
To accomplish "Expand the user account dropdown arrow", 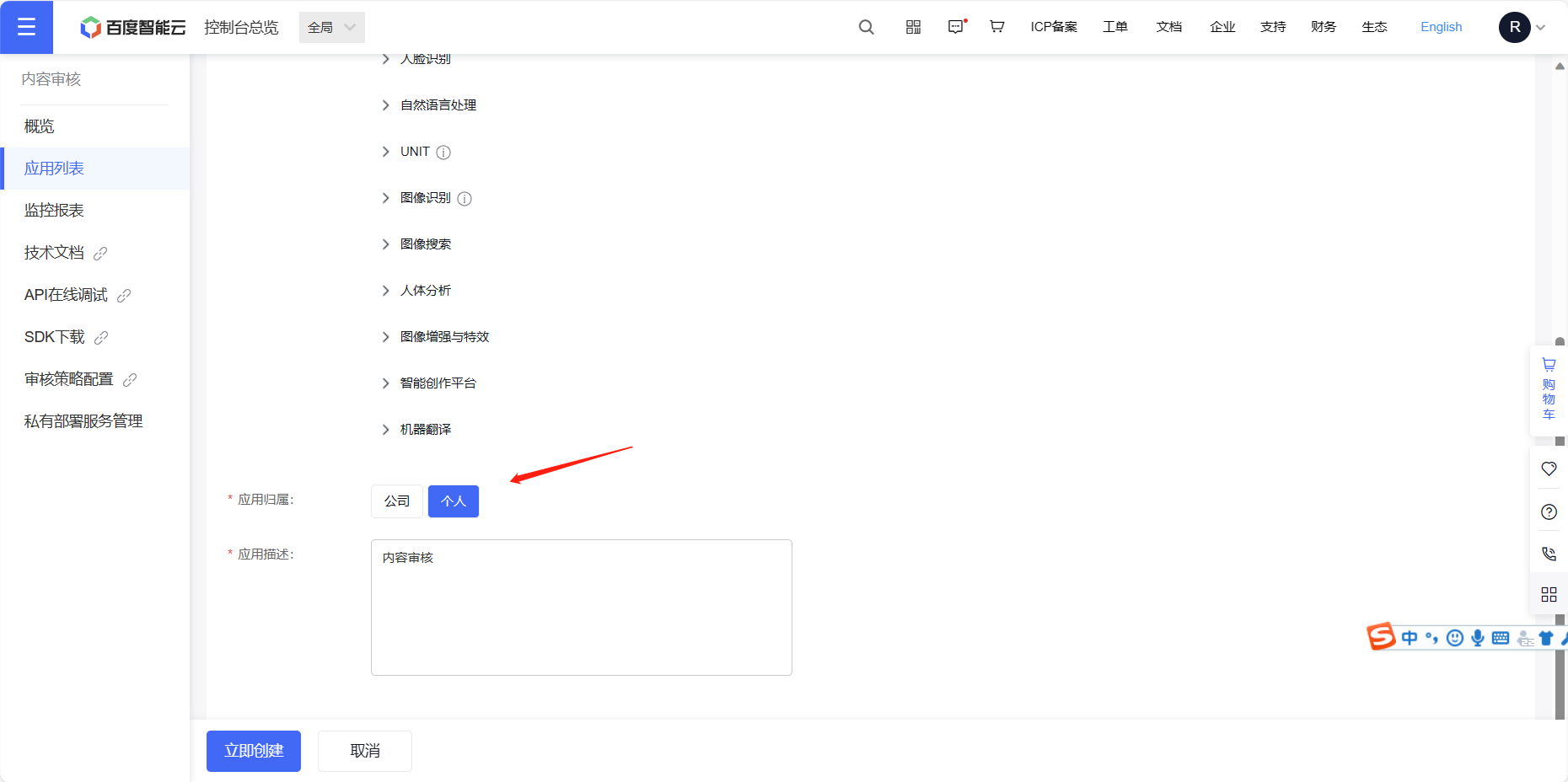I will (1541, 27).
